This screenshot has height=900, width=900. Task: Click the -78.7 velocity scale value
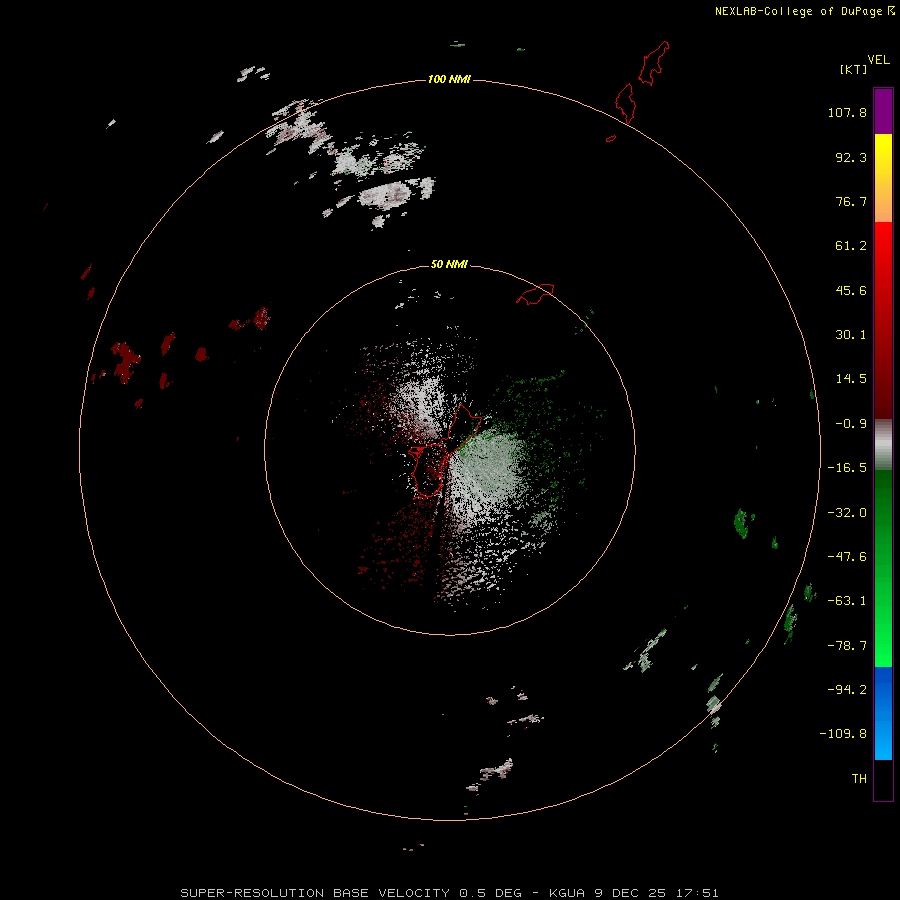pyautogui.click(x=847, y=646)
